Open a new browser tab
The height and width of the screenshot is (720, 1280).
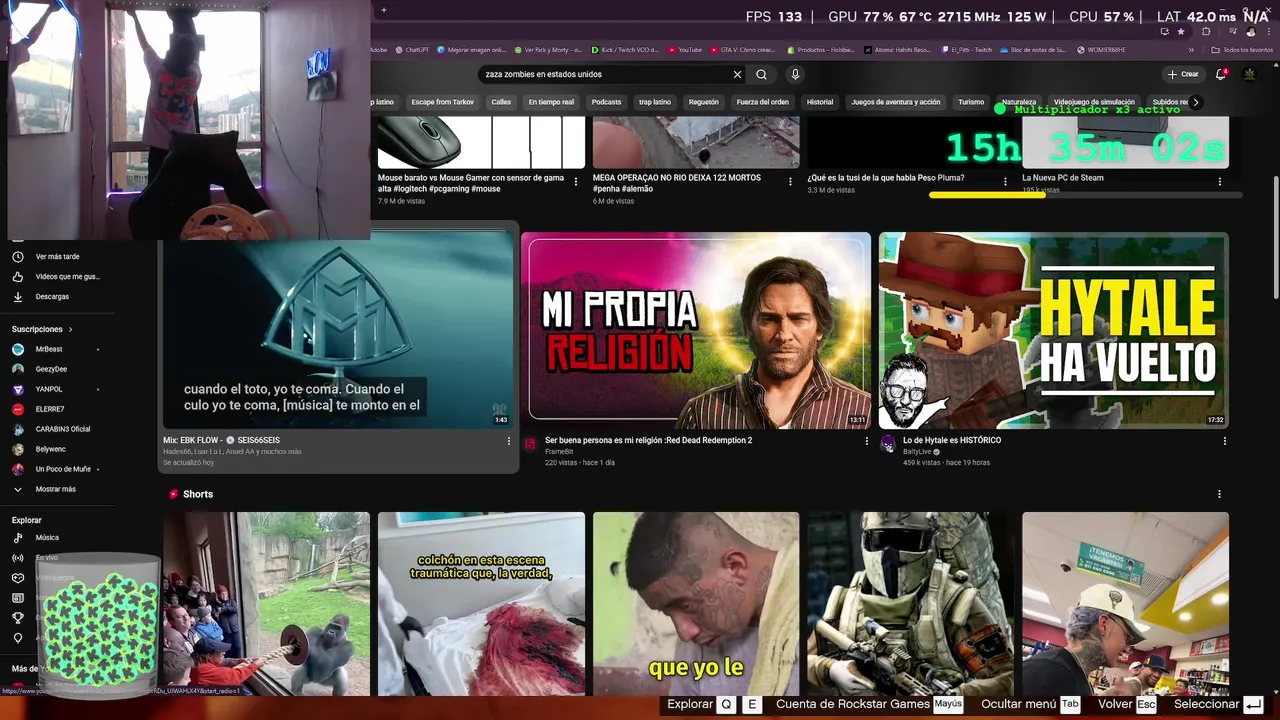click(383, 11)
